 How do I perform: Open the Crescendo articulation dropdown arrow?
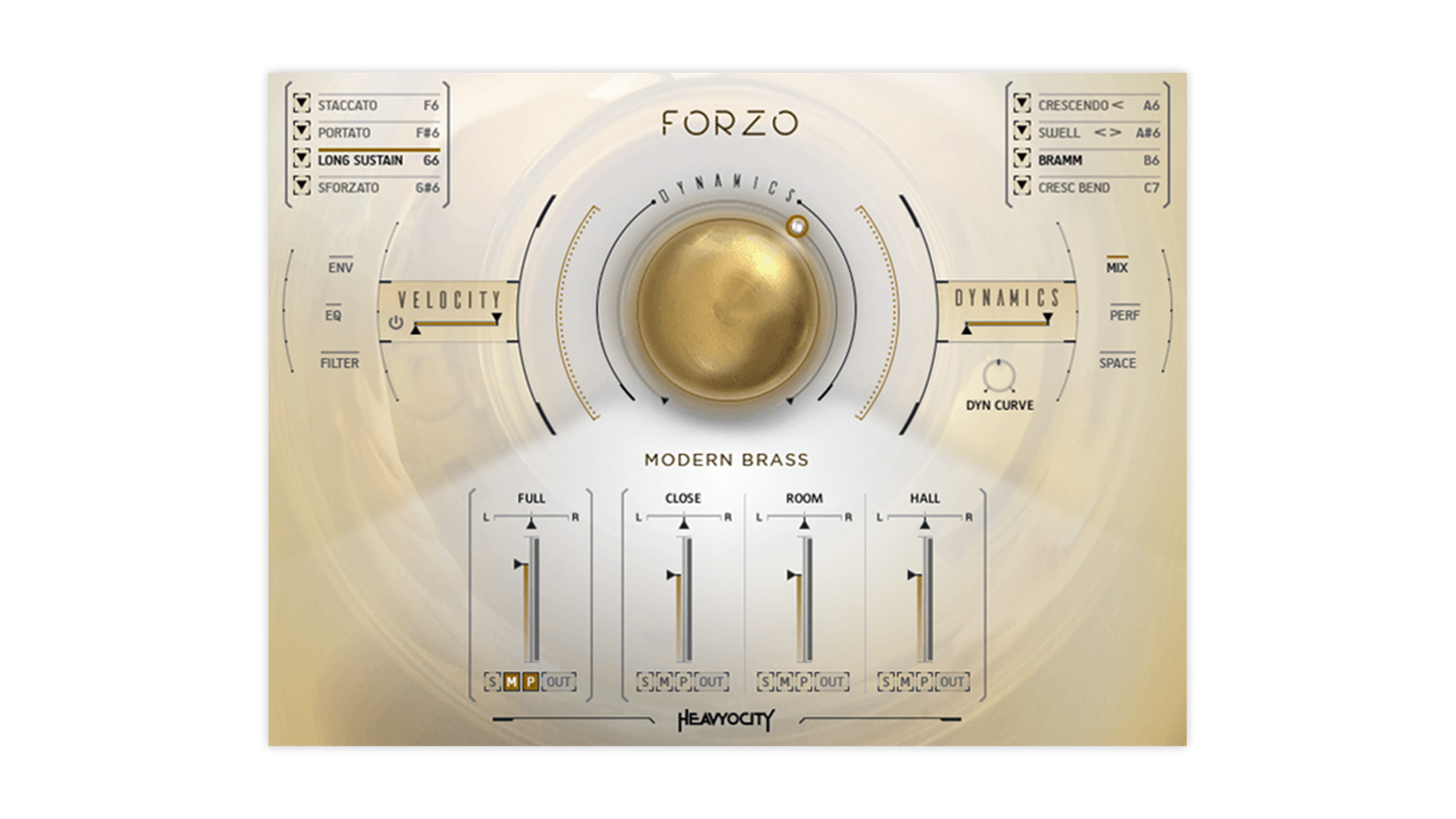[1022, 104]
